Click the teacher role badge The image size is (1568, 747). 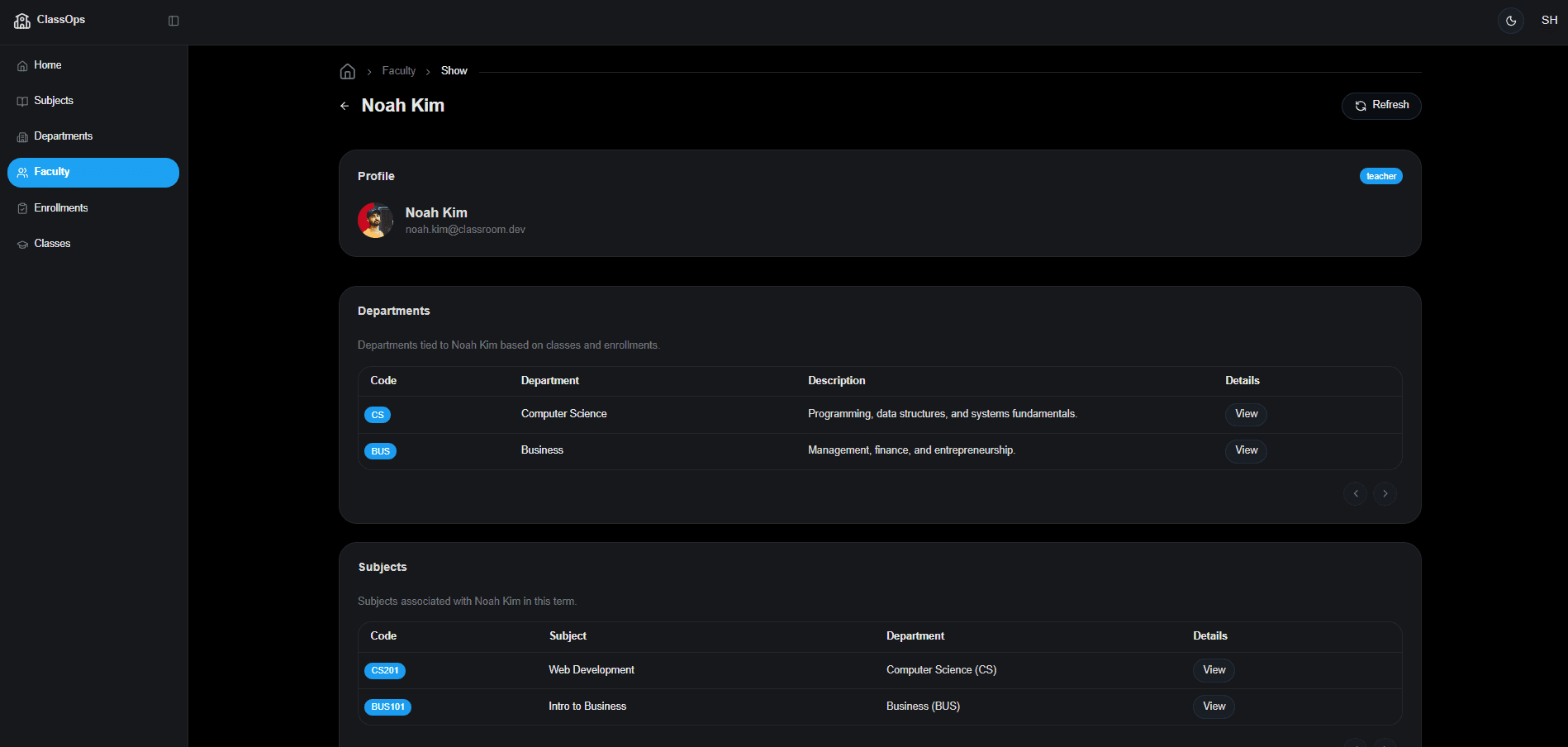(x=1380, y=176)
